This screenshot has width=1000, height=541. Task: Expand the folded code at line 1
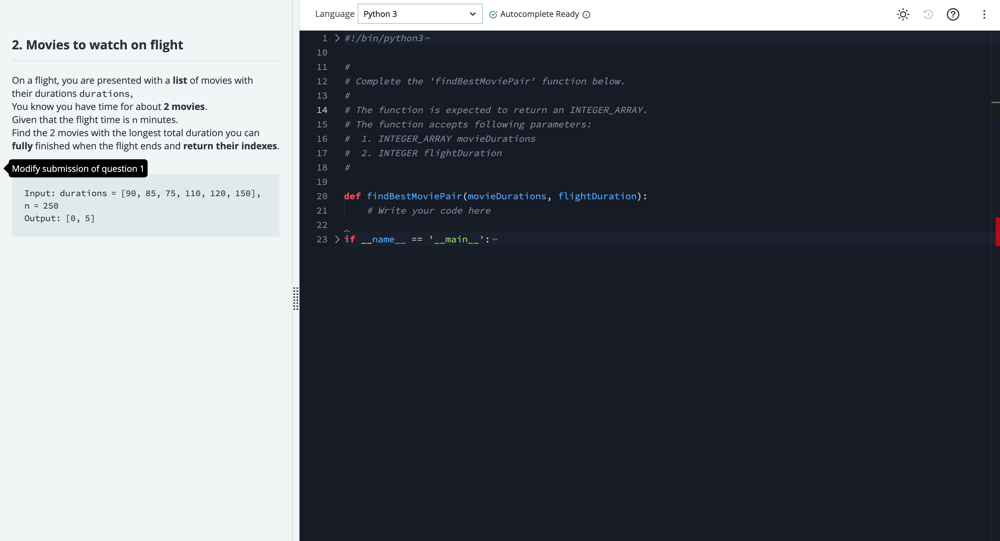point(337,38)
